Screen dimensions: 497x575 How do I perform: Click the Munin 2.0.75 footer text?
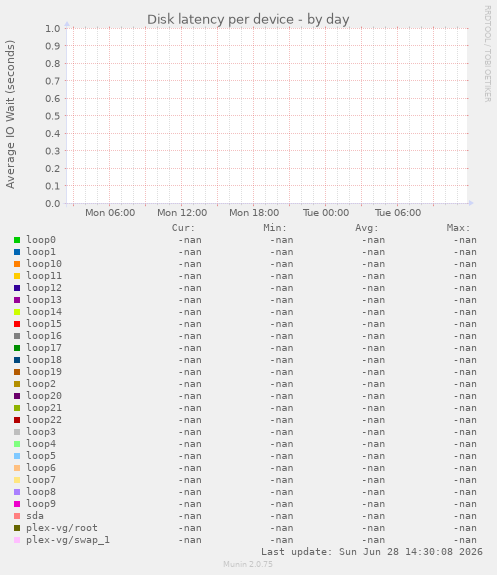[x=248, y=564]
